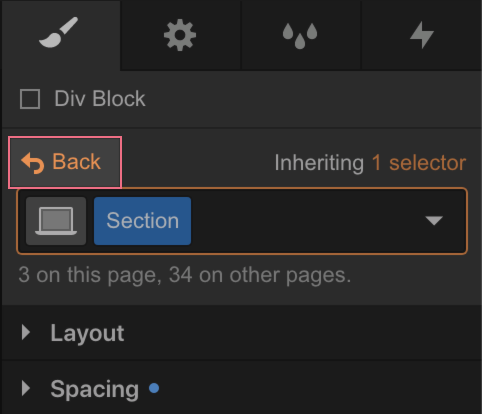Screen dimensions: 482x414
Task: Expand the Layout section triangle
Action: click(x=26, y=333)
